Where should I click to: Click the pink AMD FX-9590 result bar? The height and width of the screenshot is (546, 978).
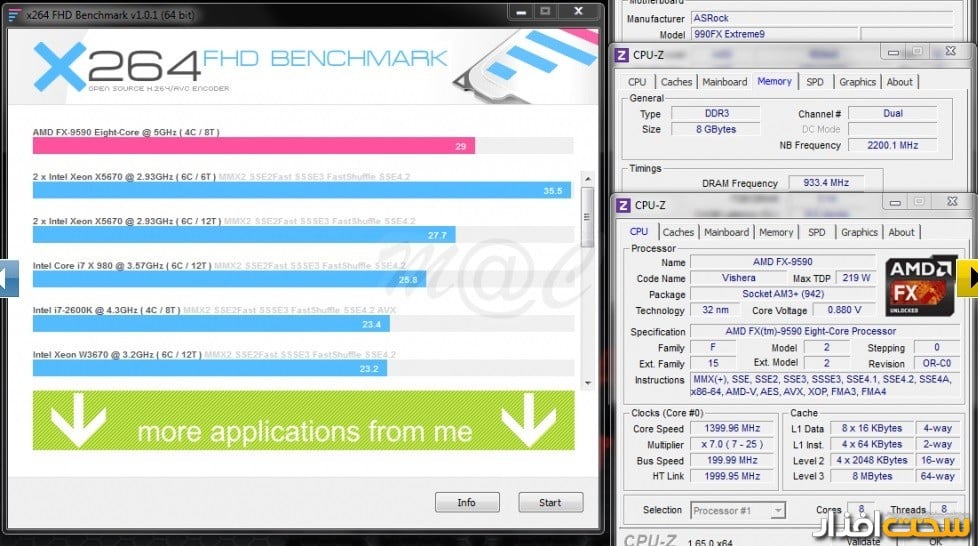click(x=254, y=146)
